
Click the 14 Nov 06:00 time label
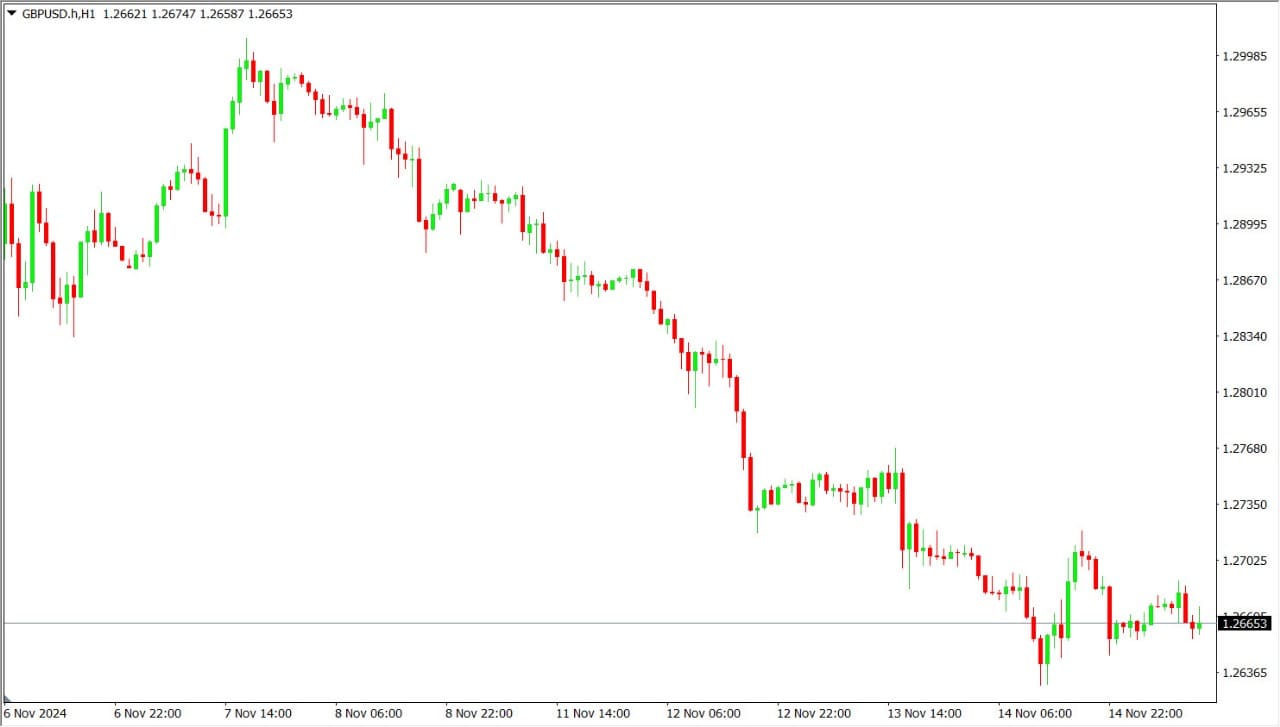(1035, 714)
